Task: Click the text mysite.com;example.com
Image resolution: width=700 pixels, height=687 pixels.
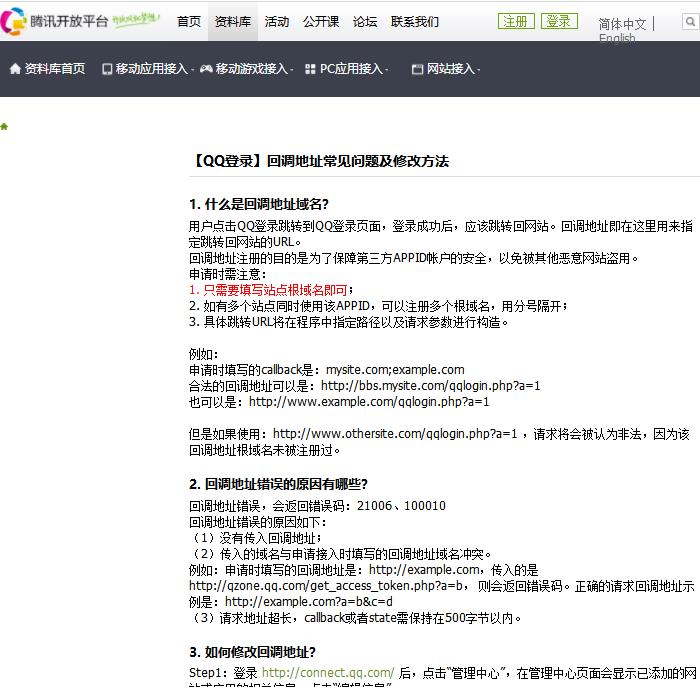Action: 395,370
